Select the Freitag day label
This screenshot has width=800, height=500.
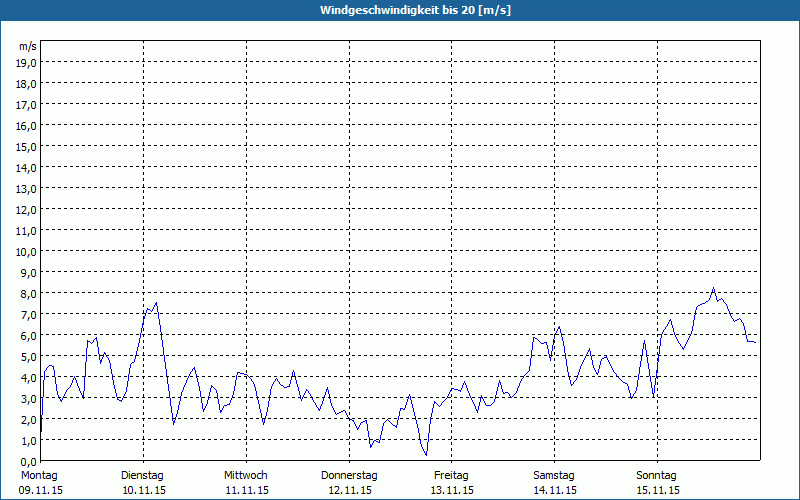click(452, 475)
